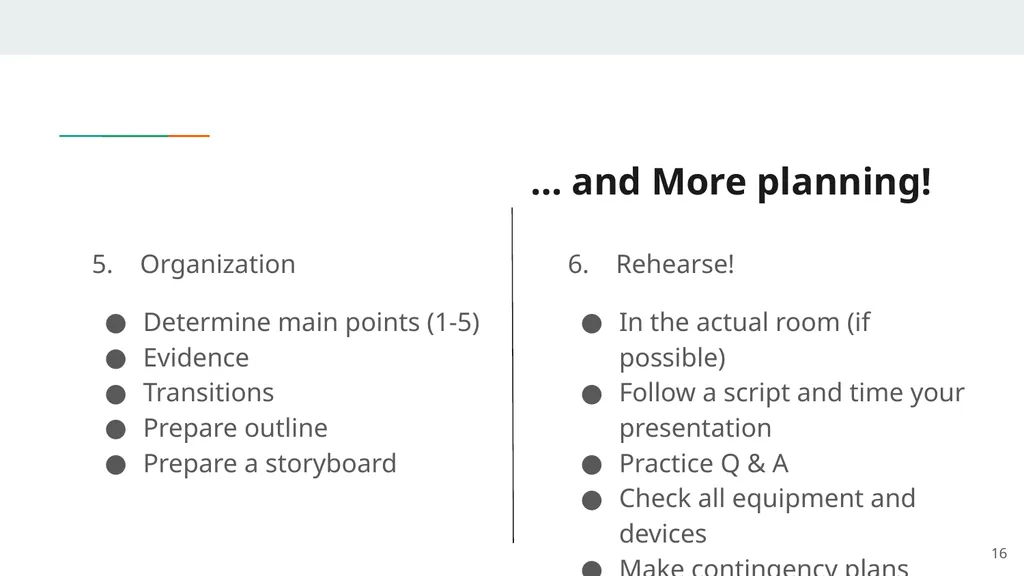Select the 'Prepare a storyboard' text line
The image size is (1024, 576).
pyautogui.click(x=270, y=463)
